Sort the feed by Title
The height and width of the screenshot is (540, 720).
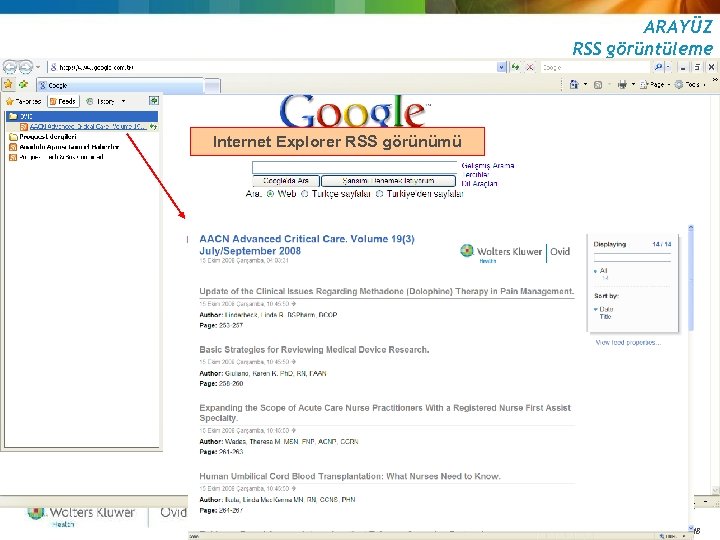click(605, 316)
